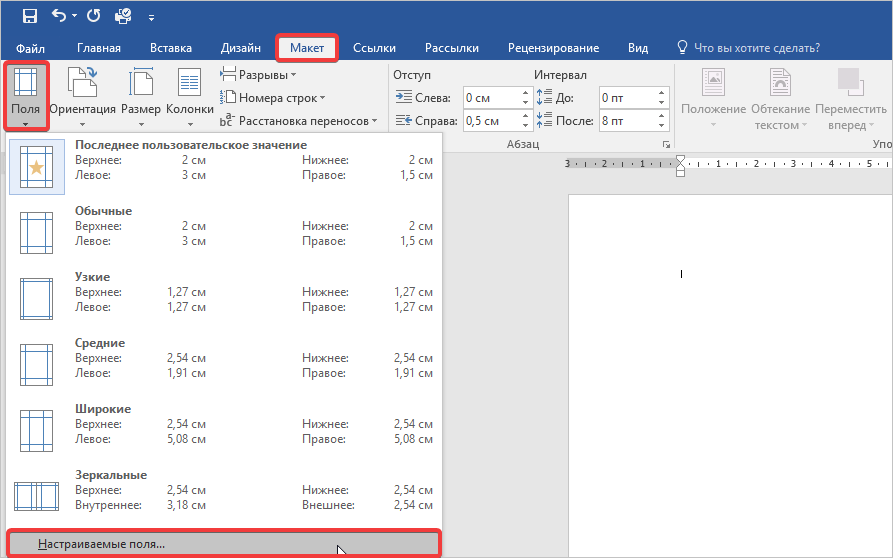The image size is (893, 558).
Task: Increase the spacing after (После) value
Action: (660, 116)
